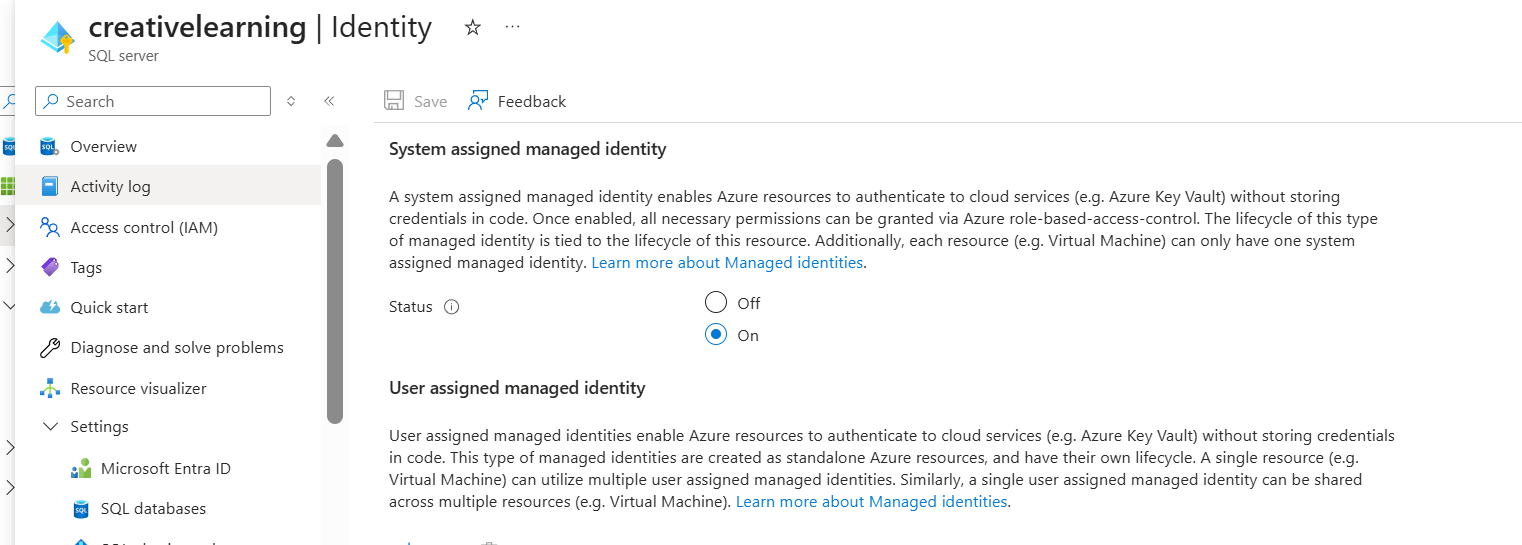Click the 'Status' label text
Image resolution: width=1522 pixels, height=545 pixels.
(x=411, y=307)
